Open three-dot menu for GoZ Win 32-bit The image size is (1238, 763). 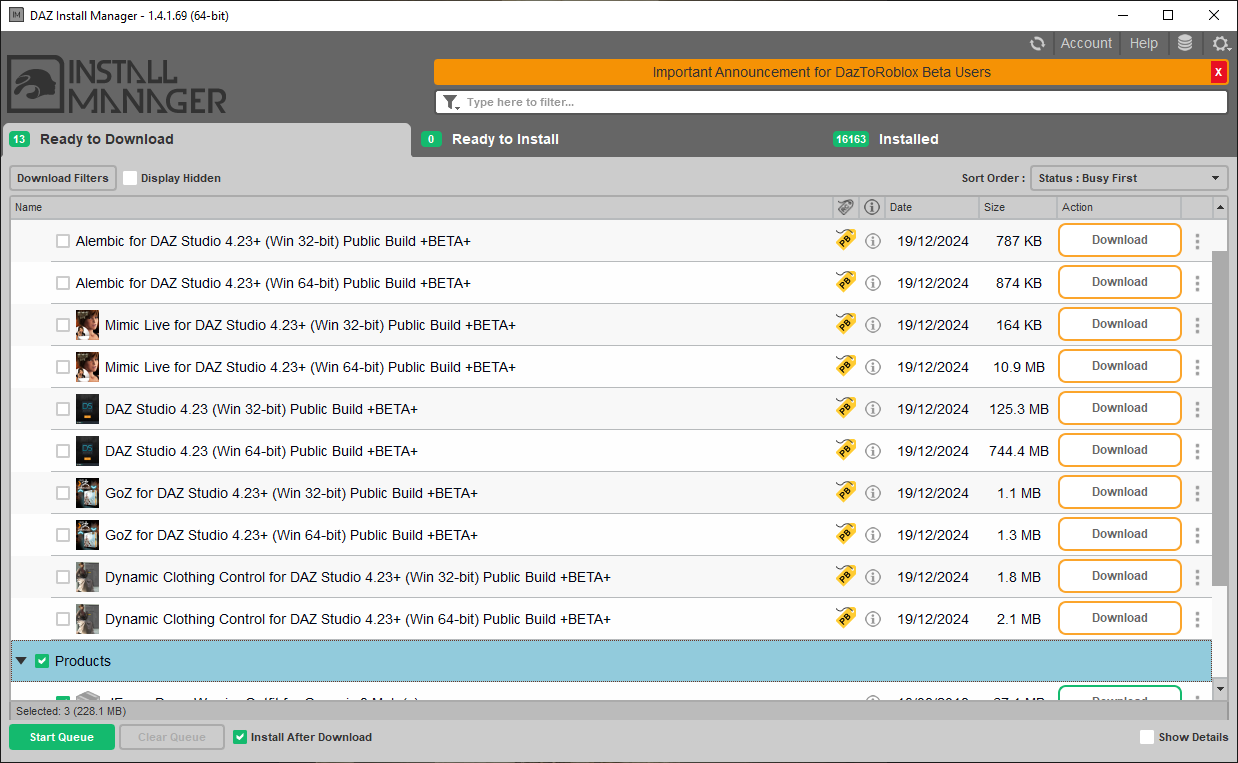(x=1197, y=493)
